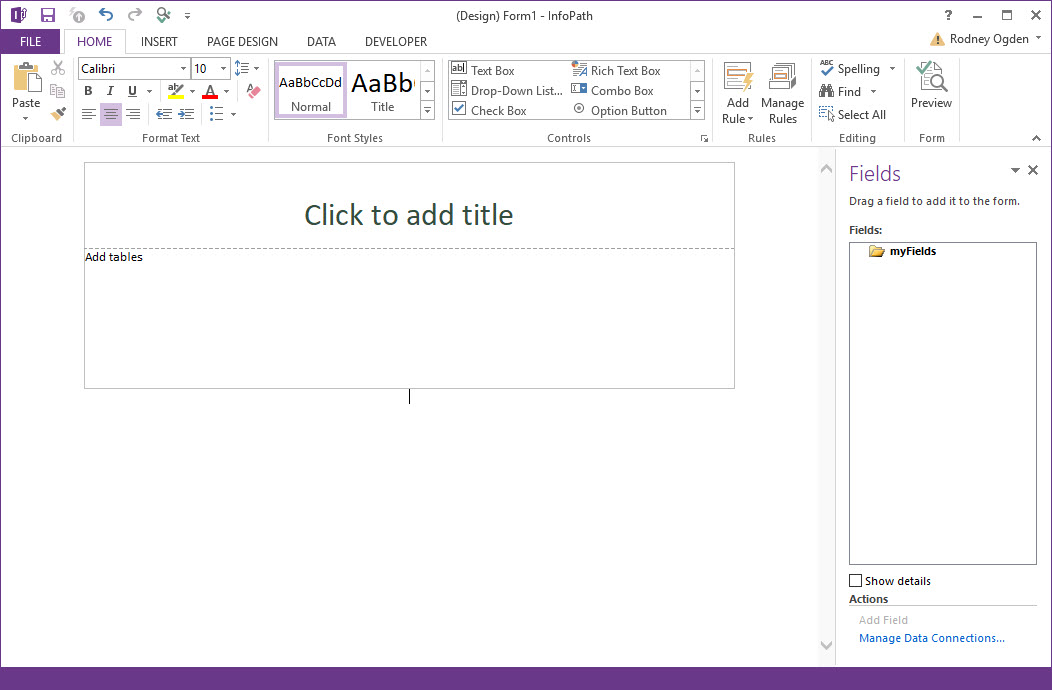Open the Help question mark
This screenshot has width=1052, height=690.
948,15
